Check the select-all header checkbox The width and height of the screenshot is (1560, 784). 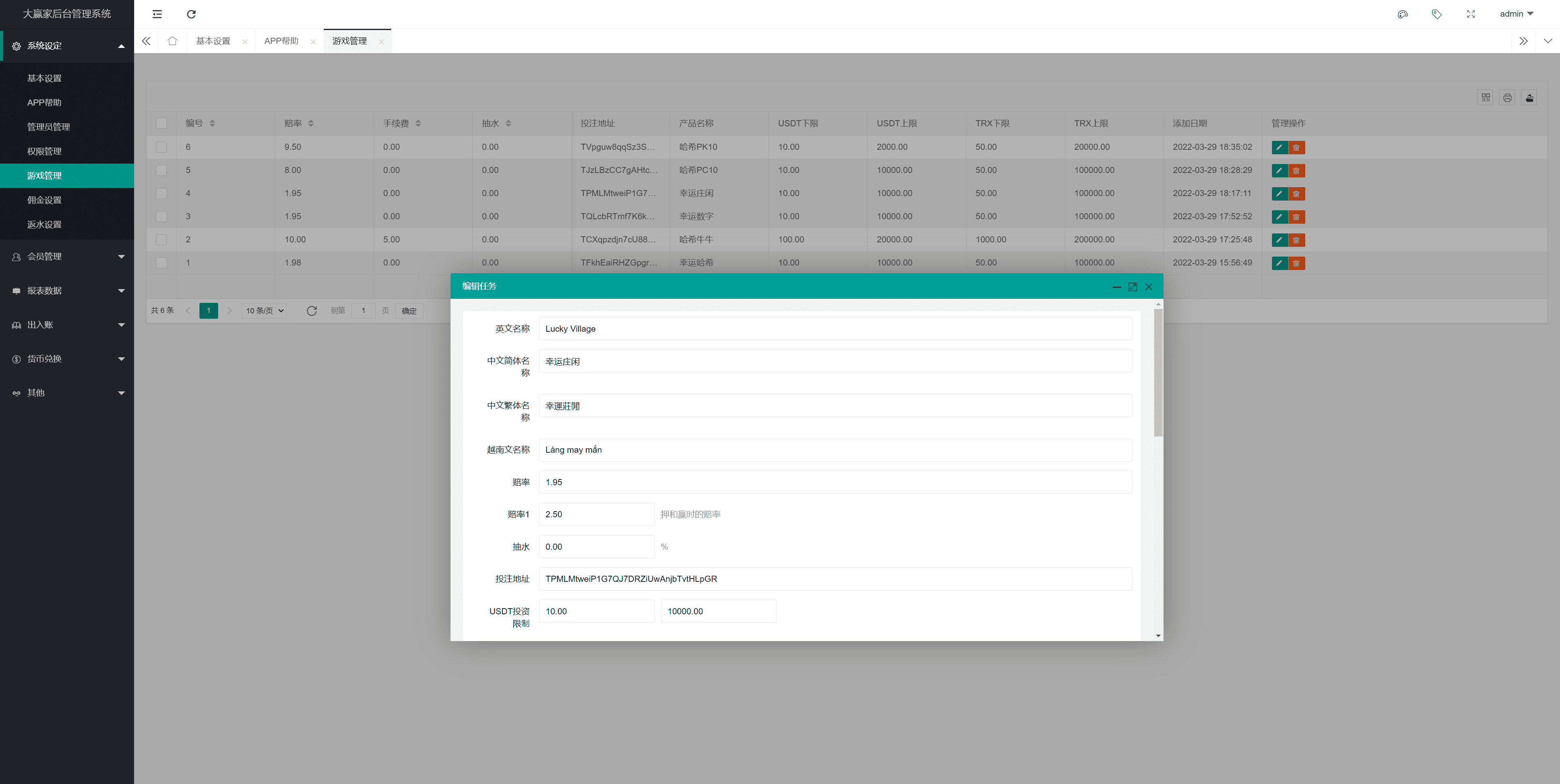pyautogui.click(x=161, y=123)
